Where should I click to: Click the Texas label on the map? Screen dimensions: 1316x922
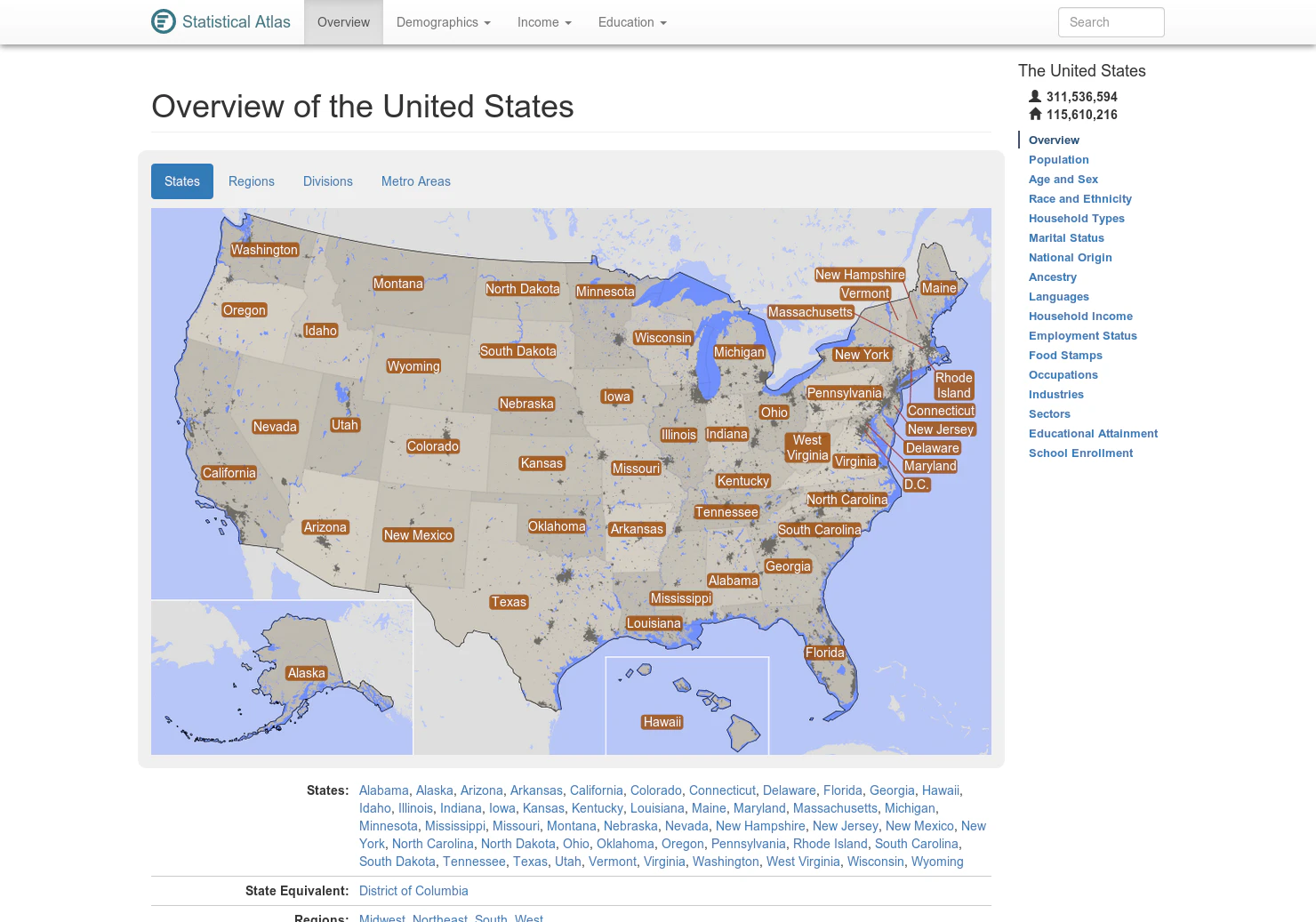(x=509, y=602)
